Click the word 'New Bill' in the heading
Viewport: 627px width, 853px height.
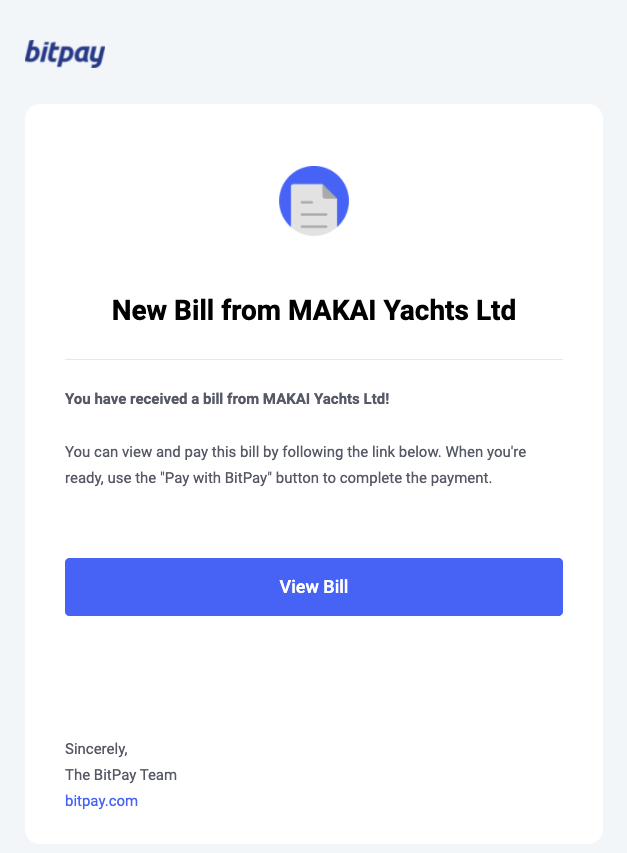coord(163,310)
